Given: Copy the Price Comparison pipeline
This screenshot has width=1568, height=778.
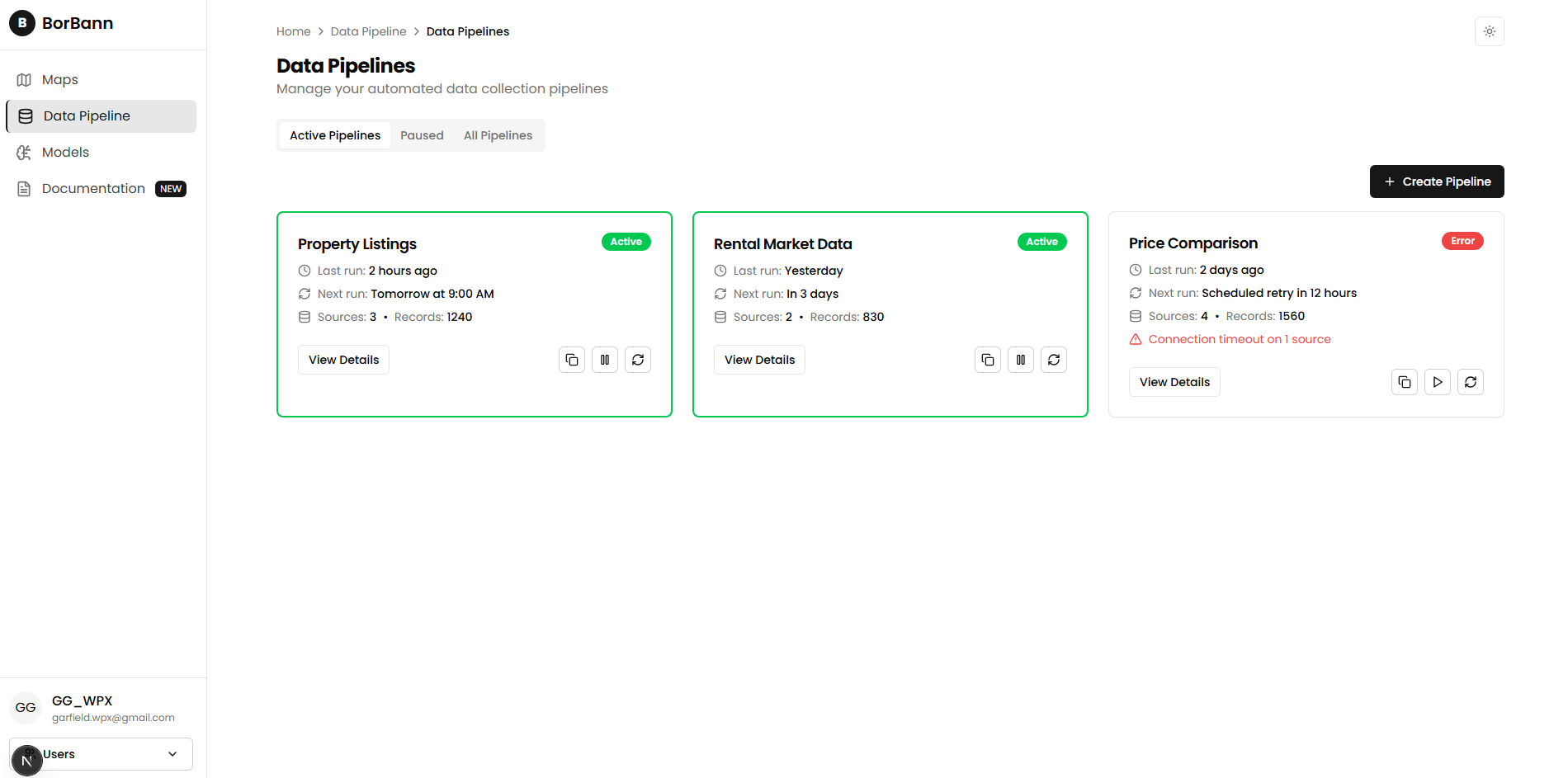Looking at the screenshot, I should click(1405, 382).
